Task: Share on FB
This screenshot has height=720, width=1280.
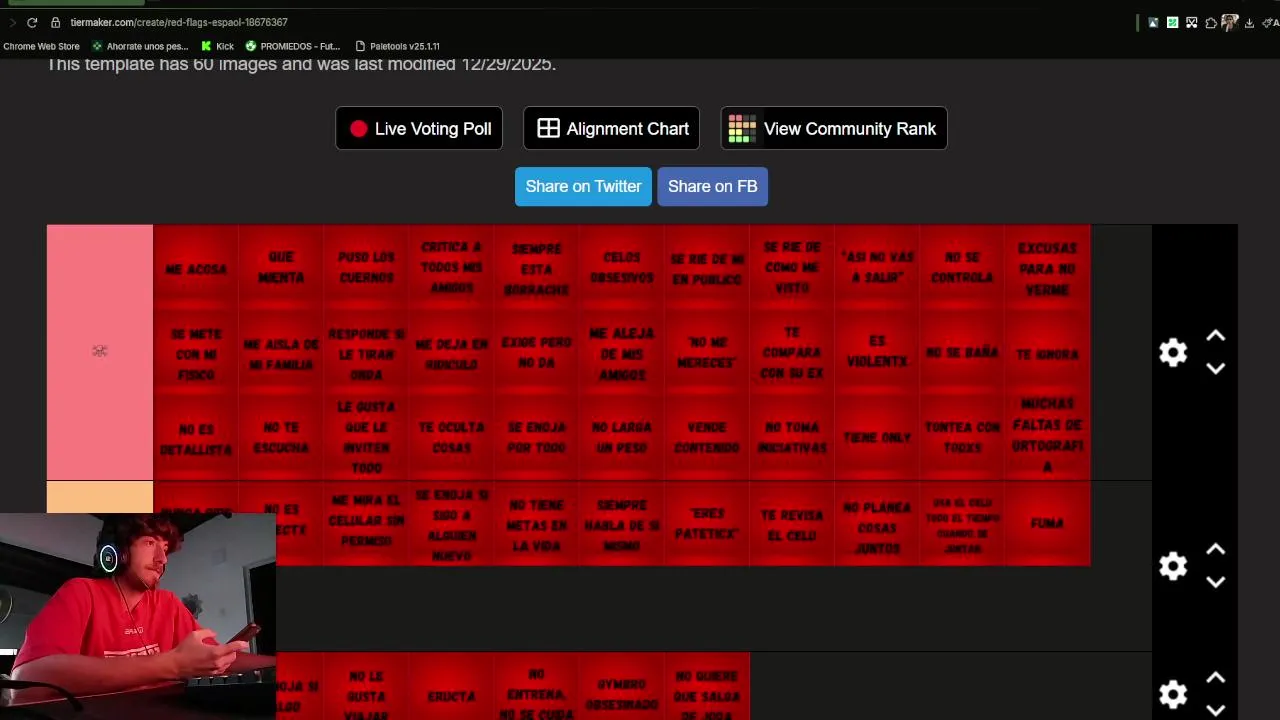Action: pyautogui.click(x=712, y=186)
